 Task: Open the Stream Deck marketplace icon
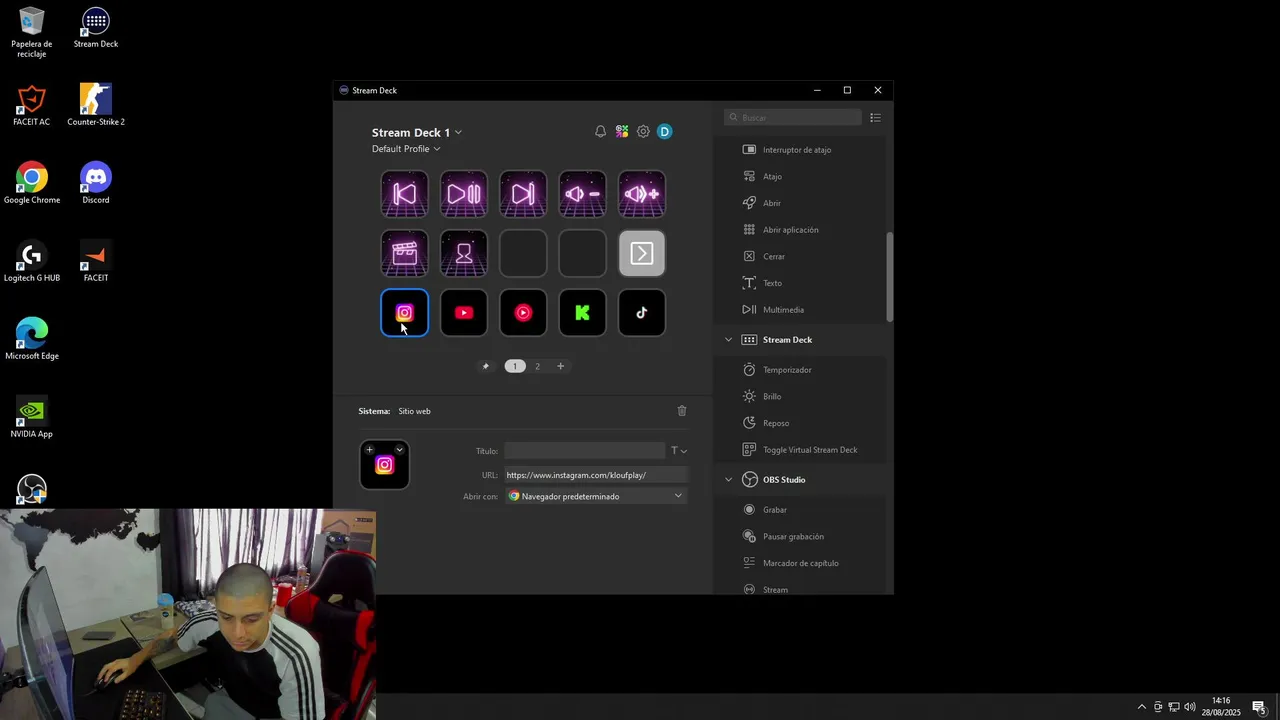coord(622,132)
